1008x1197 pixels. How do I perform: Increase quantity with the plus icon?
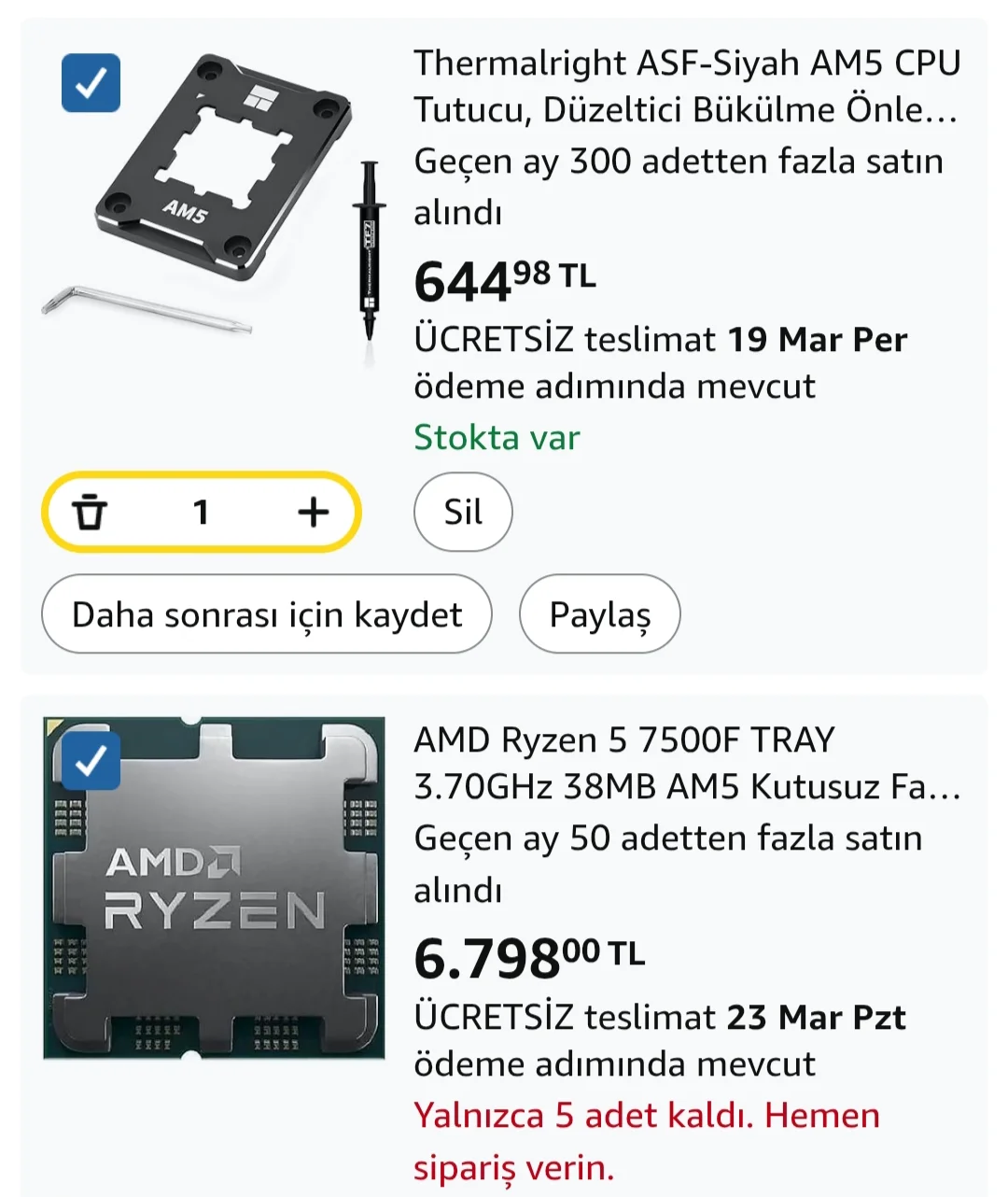(x=314, y=512)
